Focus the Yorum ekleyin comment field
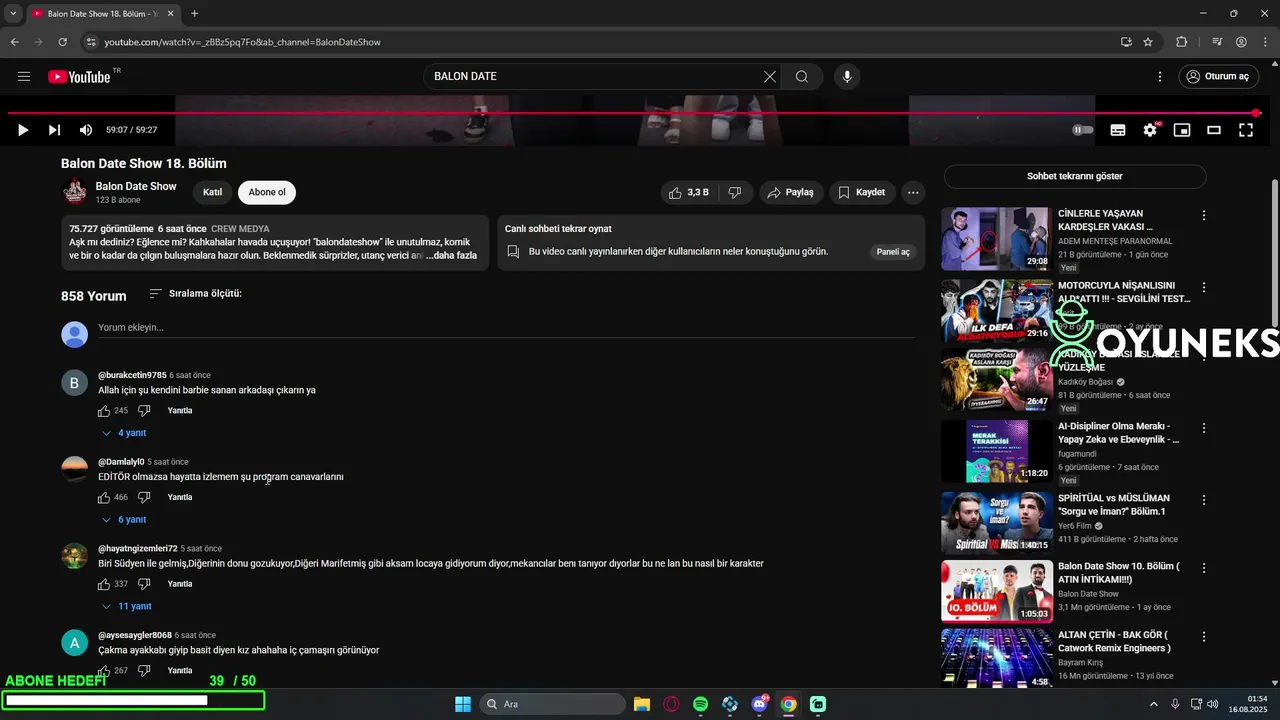1280x720 pixels. point(506,328)
